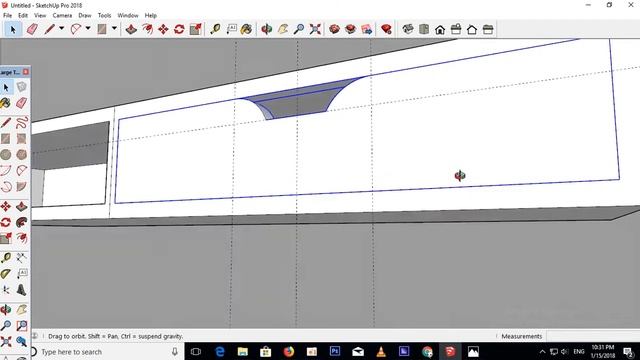The image size is (640, 360).
Task: Click Zoom Extents in the top toolbar
Action: 315,29
